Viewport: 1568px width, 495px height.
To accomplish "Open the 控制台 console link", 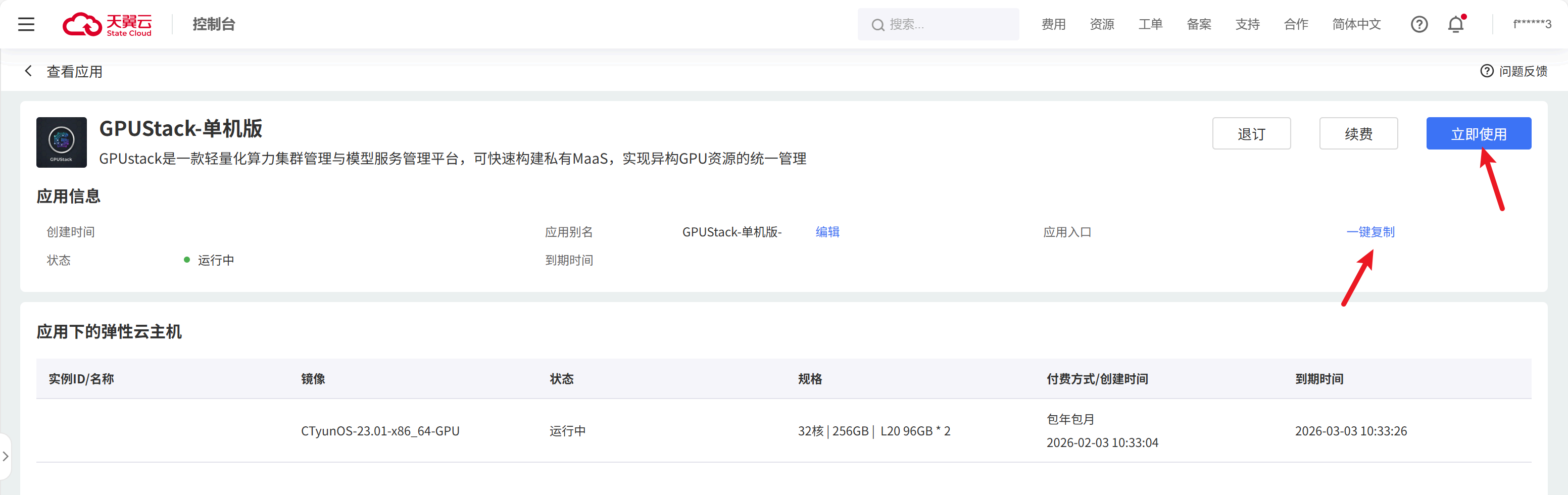I will tap(214, 24).
